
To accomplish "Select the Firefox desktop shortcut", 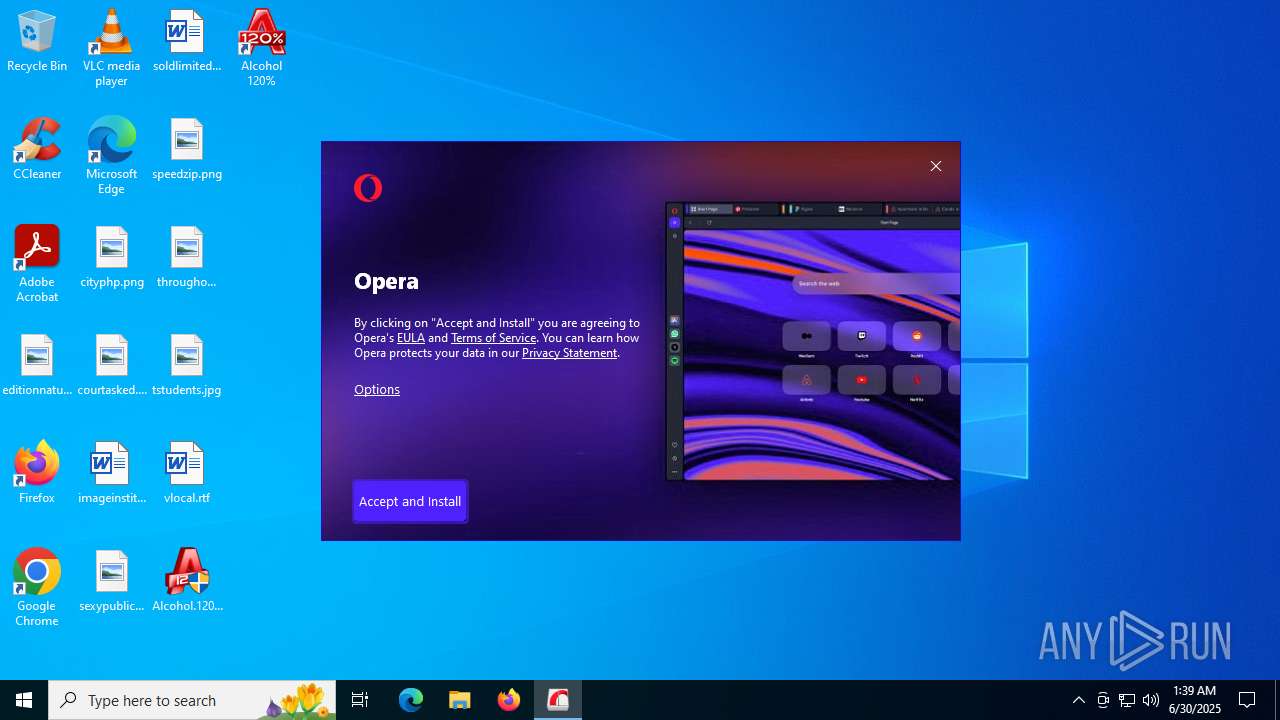I will 37,473.
